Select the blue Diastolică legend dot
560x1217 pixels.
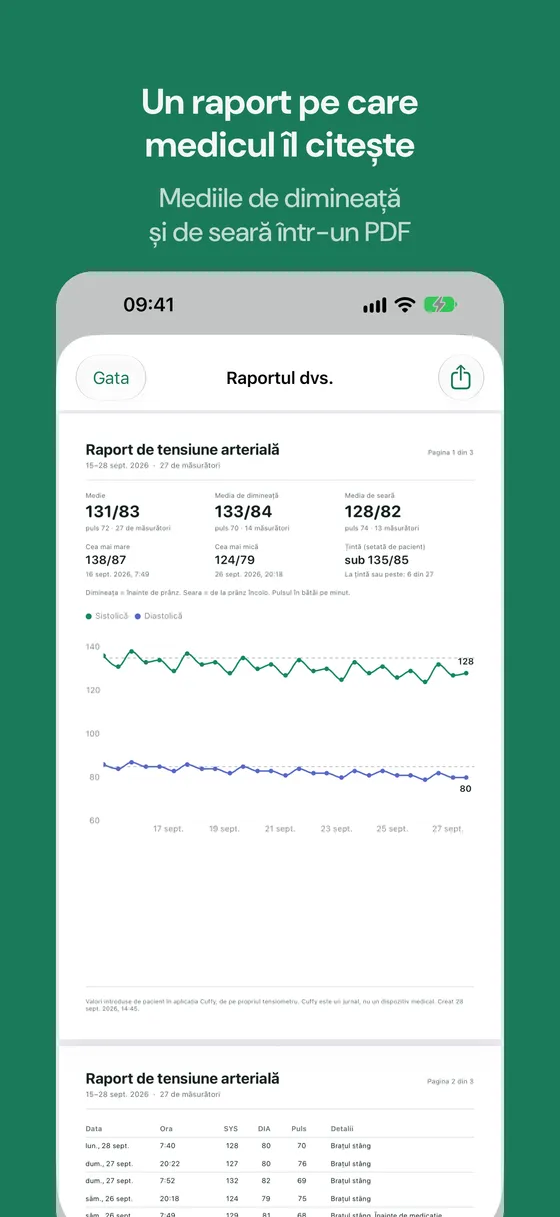point(139,616)
